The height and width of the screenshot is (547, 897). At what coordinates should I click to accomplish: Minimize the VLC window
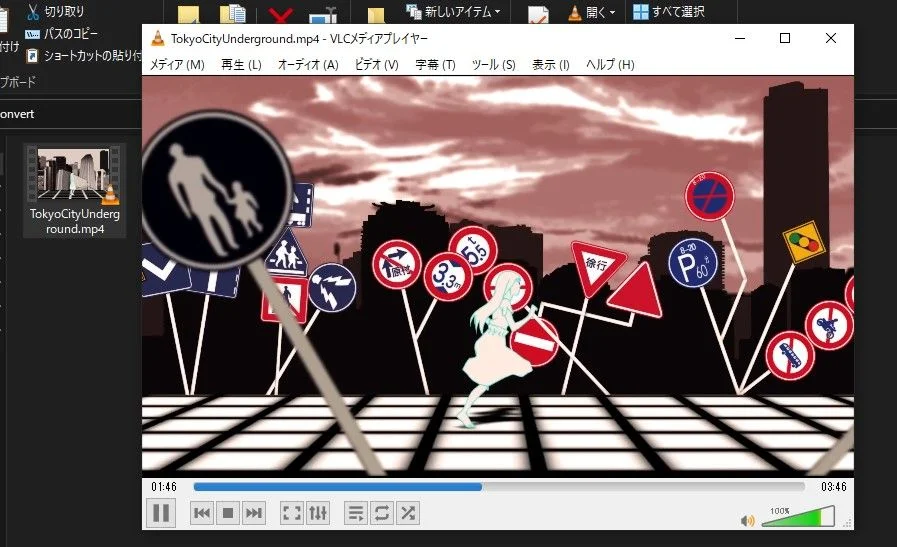click(740, 38)
